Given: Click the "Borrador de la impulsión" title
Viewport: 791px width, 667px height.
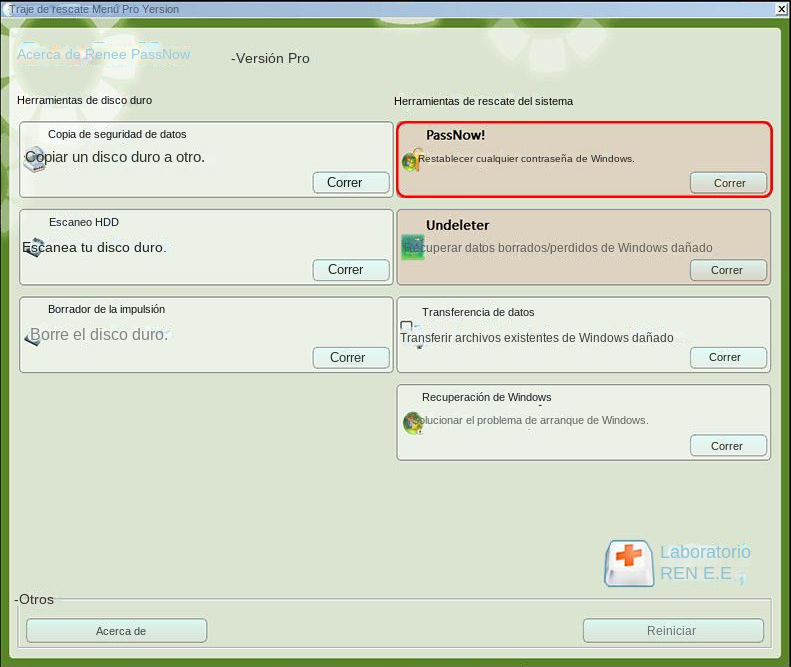Looking at the screenshot, I should [106, 309].
